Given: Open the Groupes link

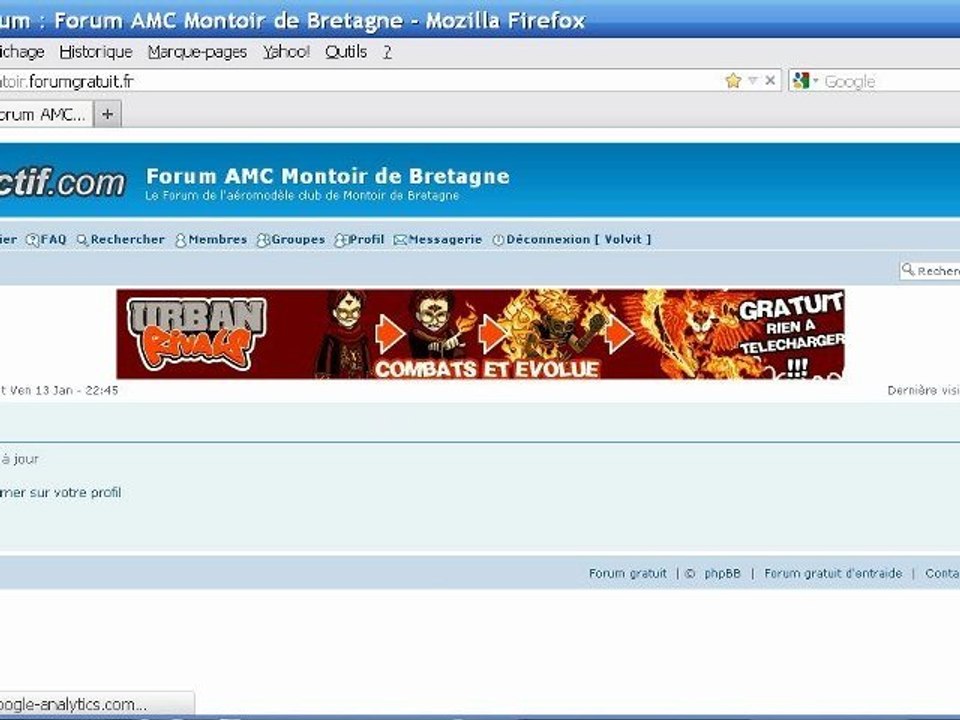Looking at the screenshot, I should tap(298, 239).
